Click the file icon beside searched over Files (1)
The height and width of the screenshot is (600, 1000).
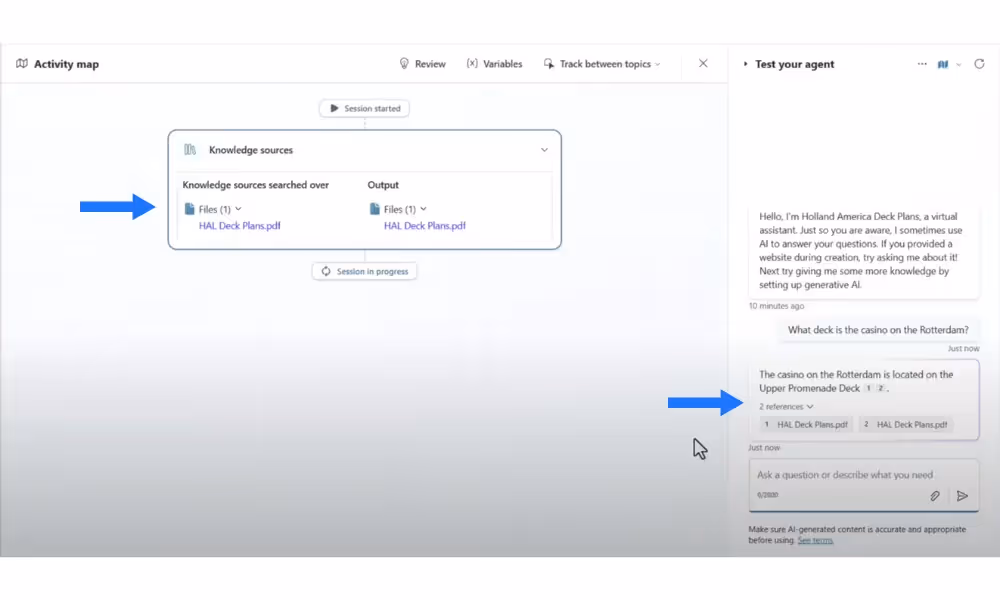point(189,209)
